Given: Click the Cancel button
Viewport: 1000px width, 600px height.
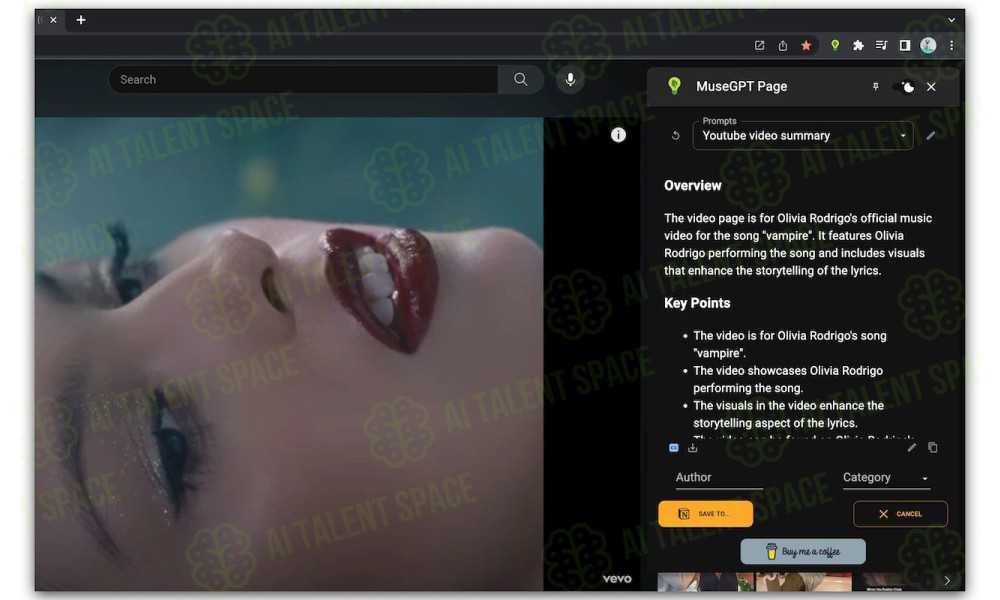Looking at the screenshot, I should click(900, 514).
